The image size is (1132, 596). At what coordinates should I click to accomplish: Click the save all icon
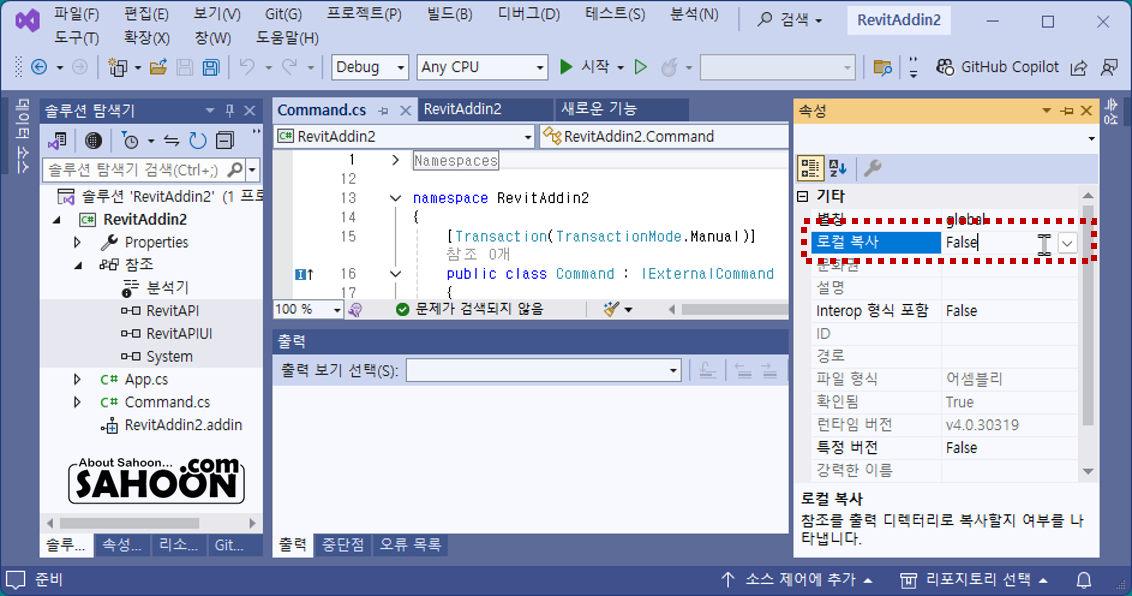211,67
